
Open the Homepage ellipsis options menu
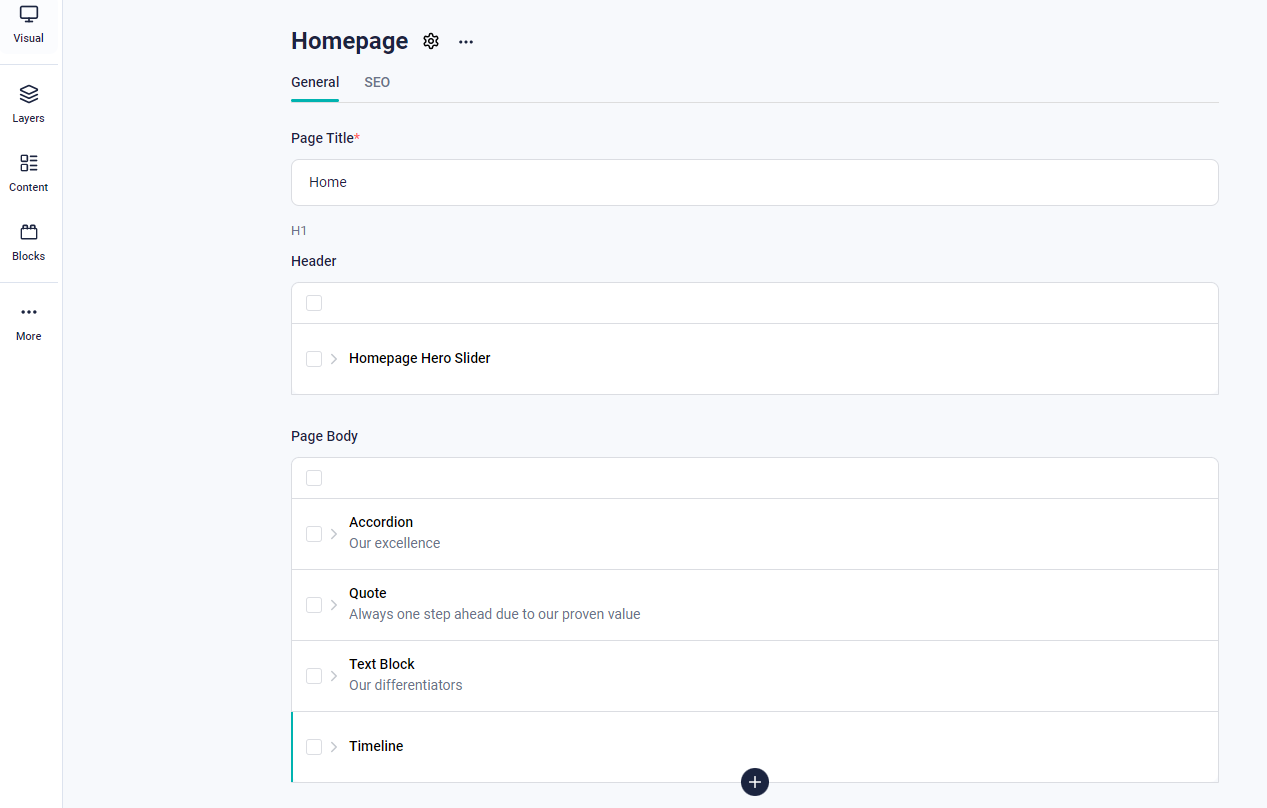point(466,42)
